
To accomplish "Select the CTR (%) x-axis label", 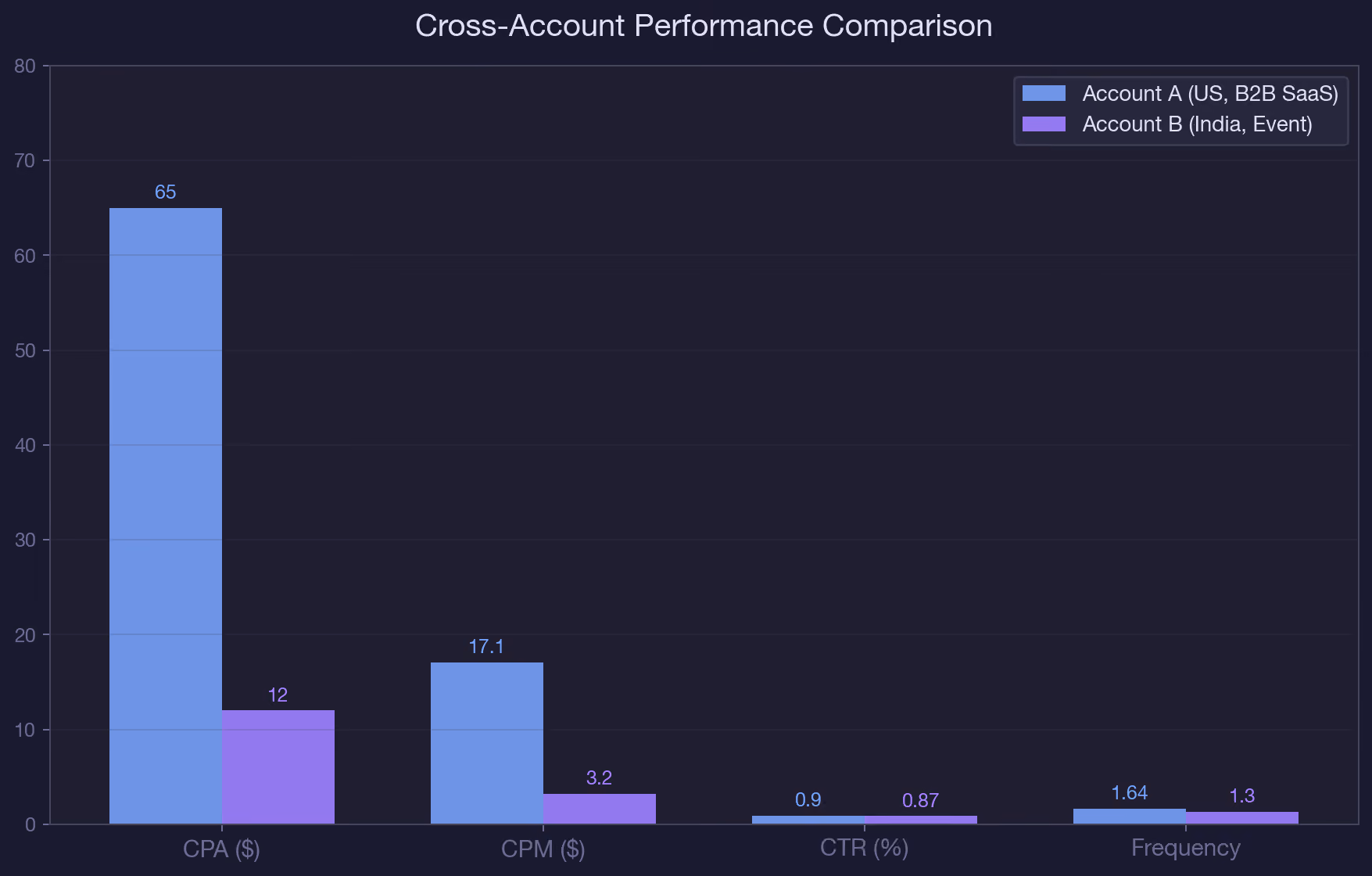I will [865, 848].
